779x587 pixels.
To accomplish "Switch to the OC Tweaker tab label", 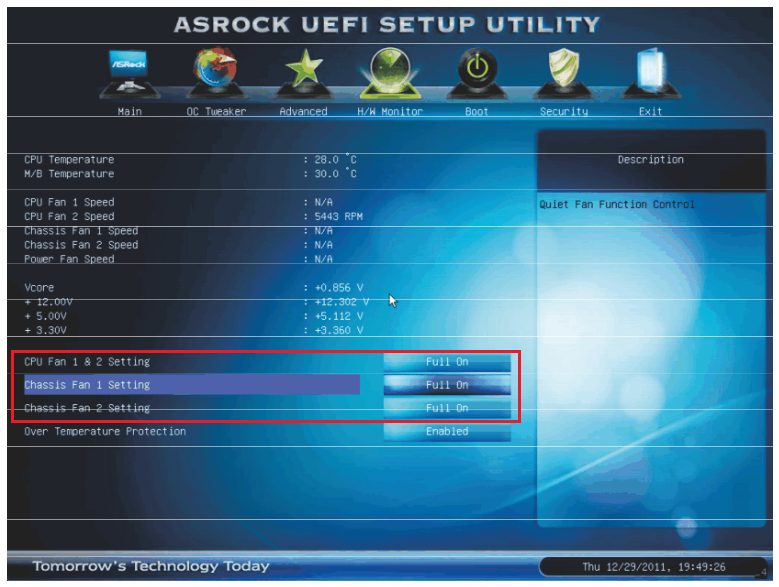I will (x=216, y=112).
